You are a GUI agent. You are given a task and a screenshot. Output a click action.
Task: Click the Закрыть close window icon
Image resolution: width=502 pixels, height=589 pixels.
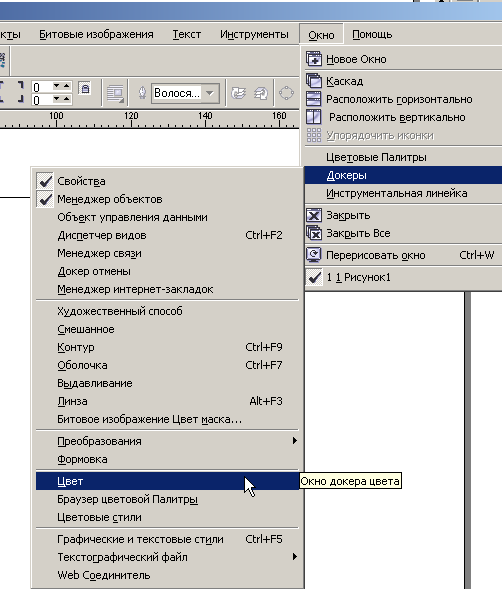click(314, 215)
